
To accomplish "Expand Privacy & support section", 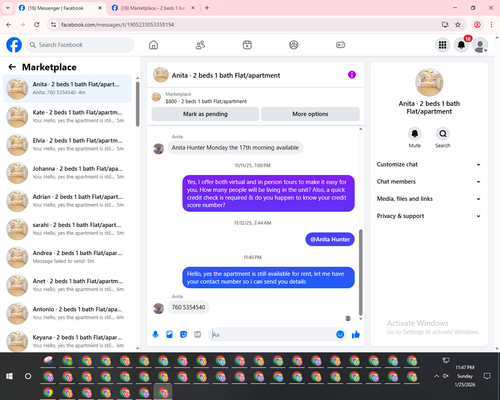I will click(x=429, y=216).
